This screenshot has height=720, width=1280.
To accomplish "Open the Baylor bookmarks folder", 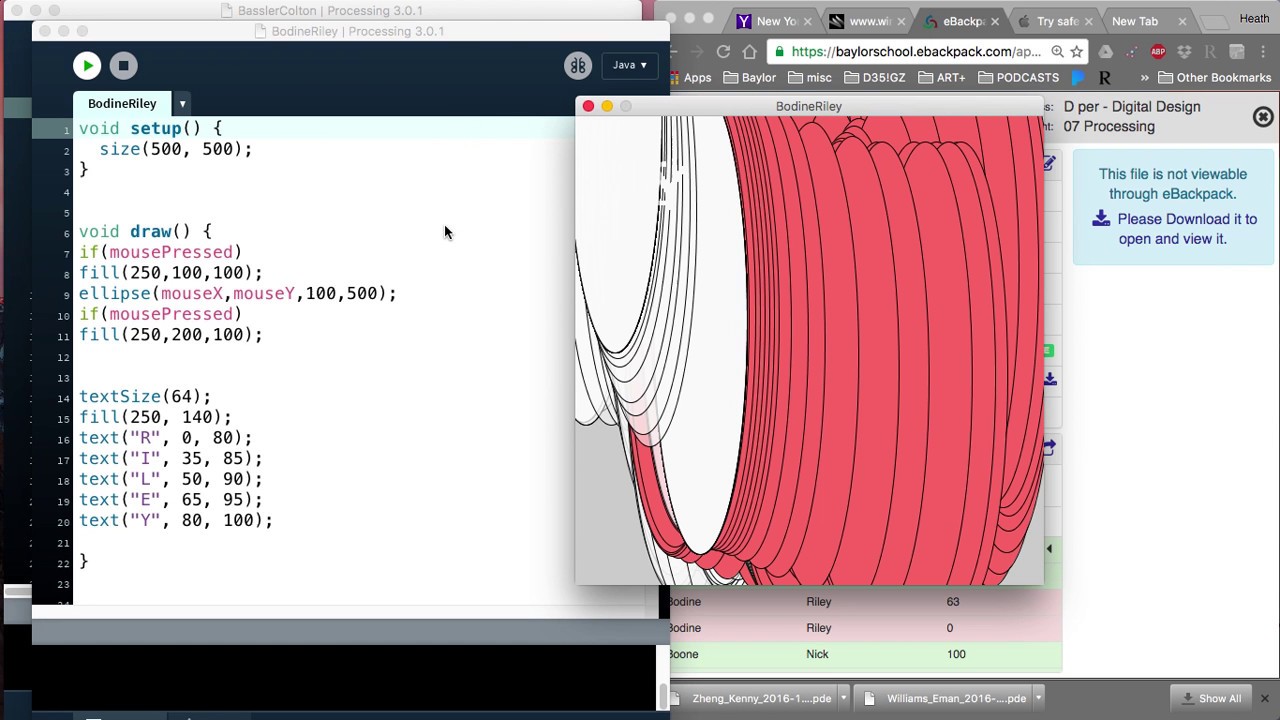I will point(749,78).
